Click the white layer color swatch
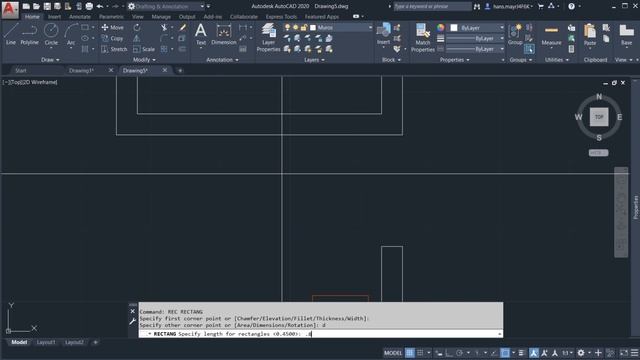The image size is (640, 360). pyautogui.click(x=313, y=27)
